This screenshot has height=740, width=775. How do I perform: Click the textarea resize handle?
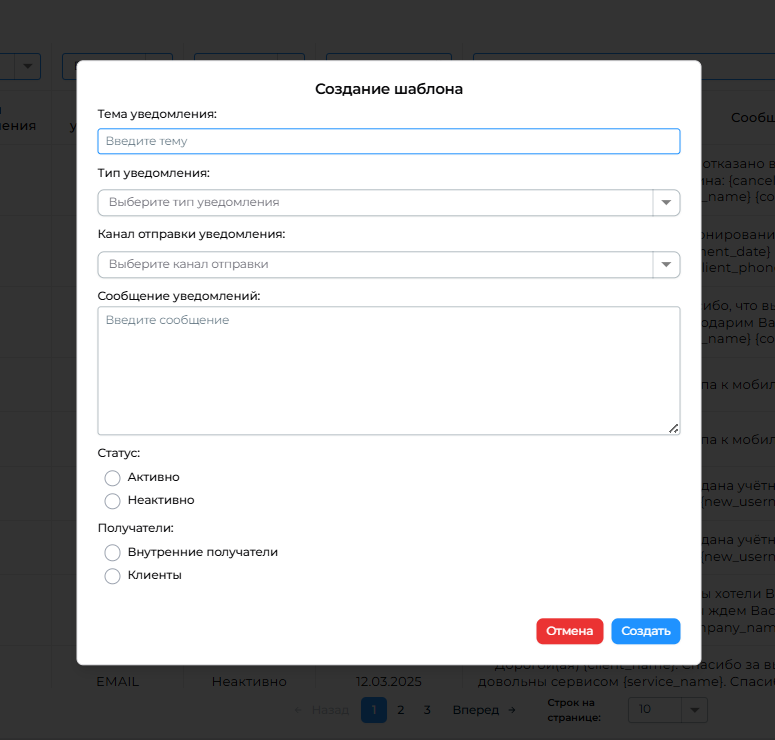[x=673, y=428]
